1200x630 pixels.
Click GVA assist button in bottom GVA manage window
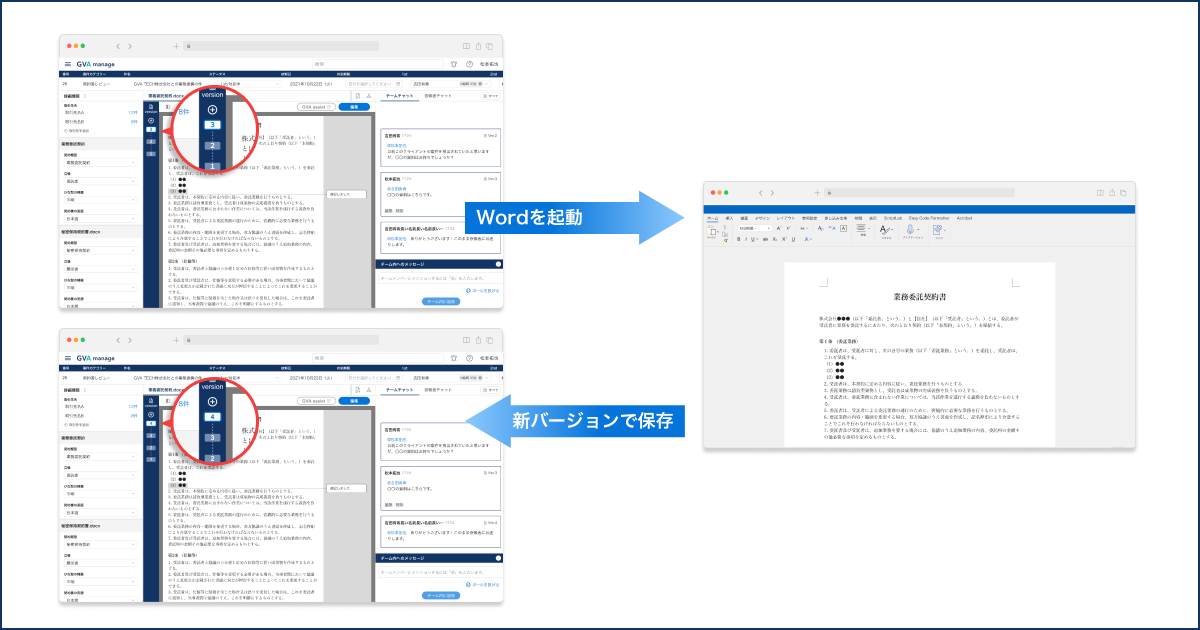(317, 401)
